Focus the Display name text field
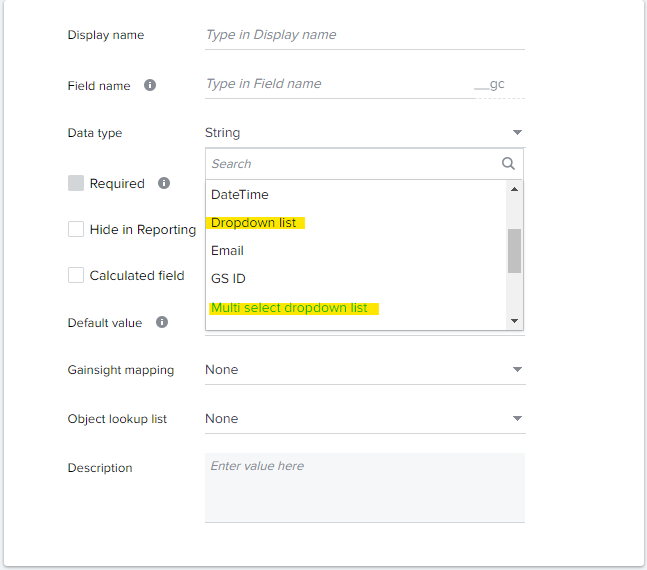This screenshot has height=570, width=647. tap(365, 35)
